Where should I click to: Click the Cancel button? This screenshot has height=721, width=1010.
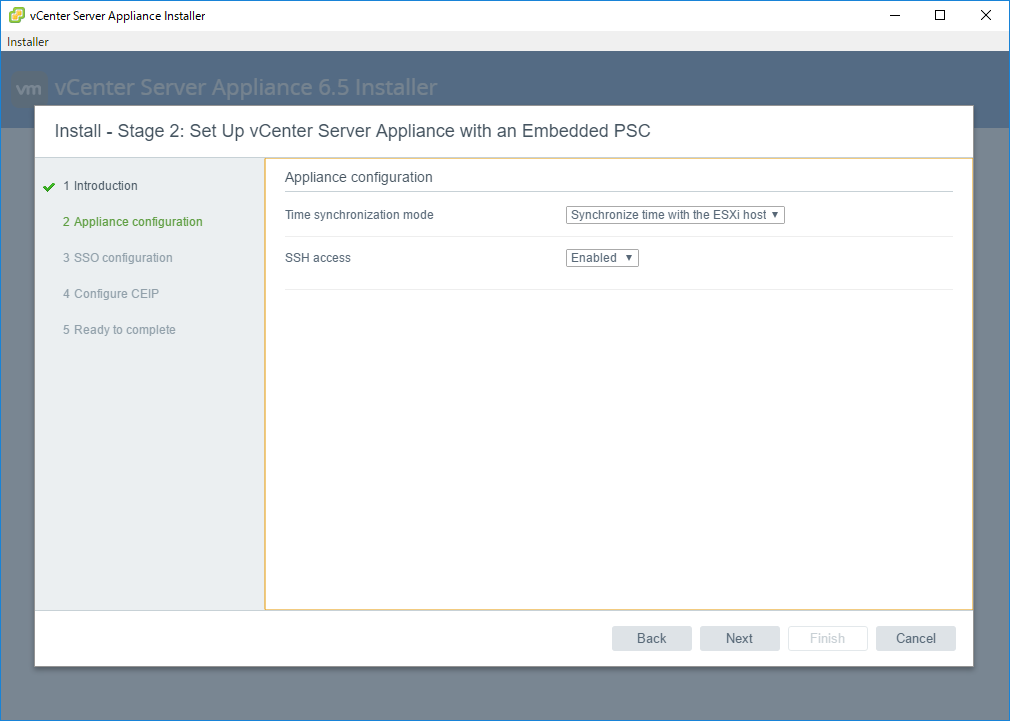[916, 639]
